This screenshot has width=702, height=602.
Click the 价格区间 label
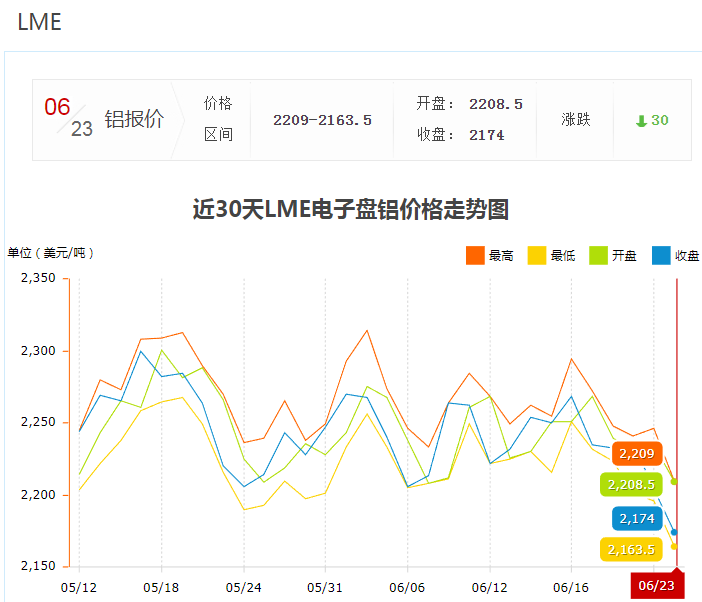pos(218,119)
